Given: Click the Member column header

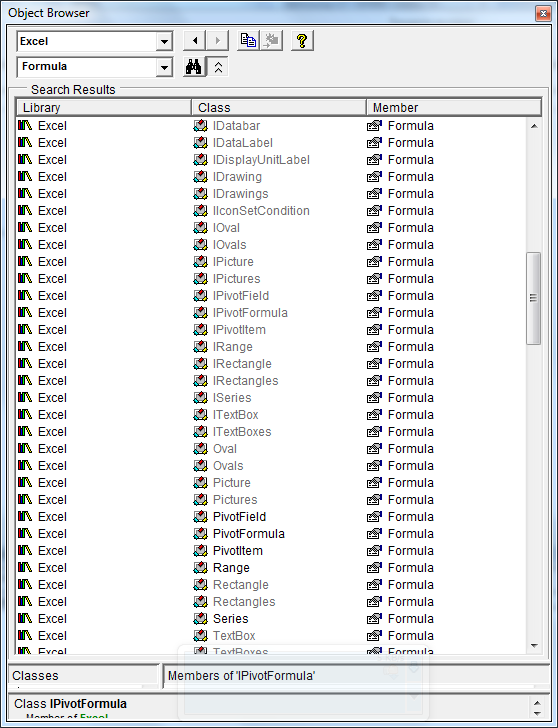Looking at the screenshot, I should click(454, 107).
